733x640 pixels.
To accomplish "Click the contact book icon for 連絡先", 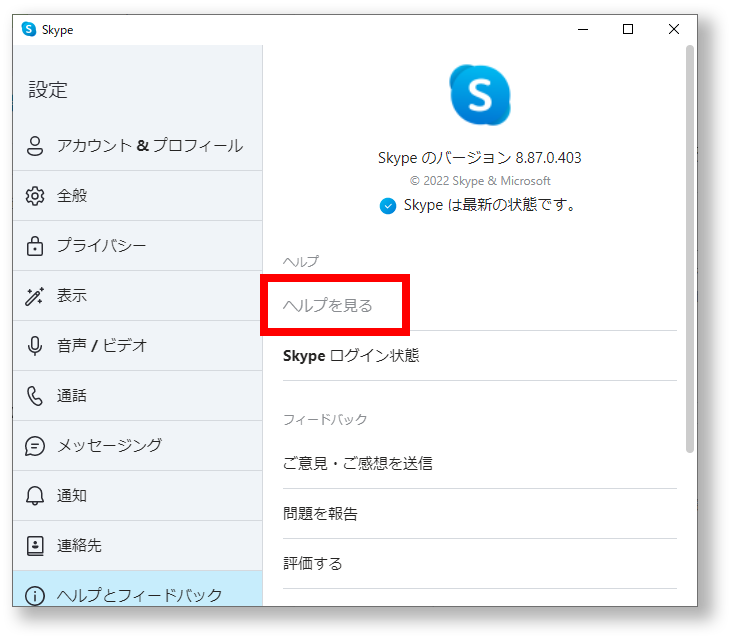I will 35,546.
